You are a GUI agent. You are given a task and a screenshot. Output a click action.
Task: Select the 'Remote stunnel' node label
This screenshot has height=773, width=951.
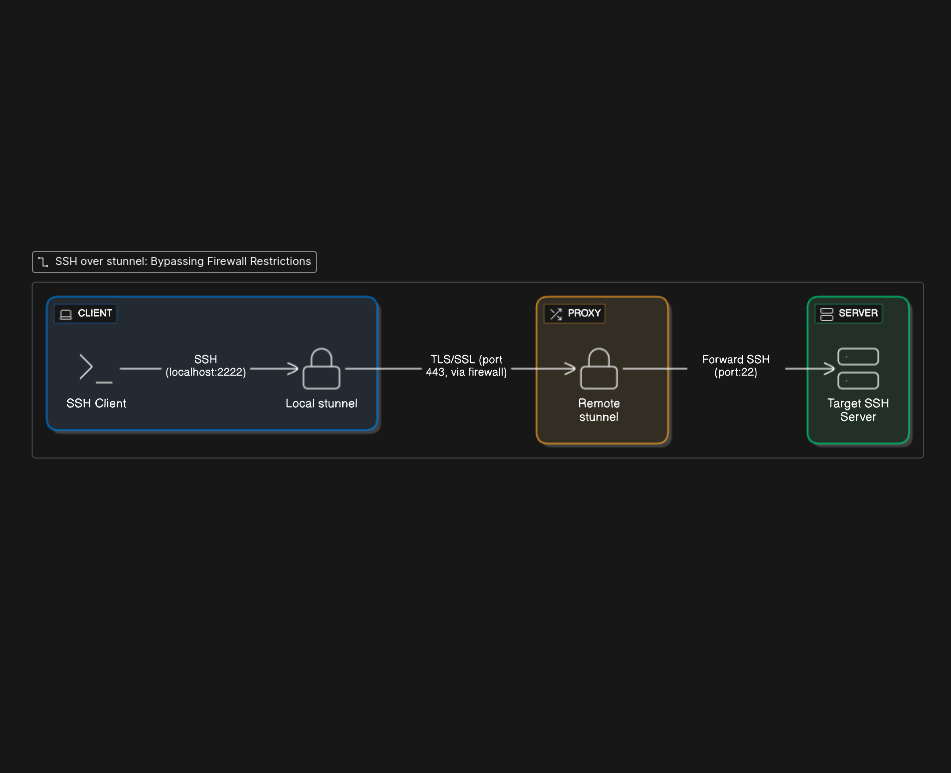click(599, 410)
